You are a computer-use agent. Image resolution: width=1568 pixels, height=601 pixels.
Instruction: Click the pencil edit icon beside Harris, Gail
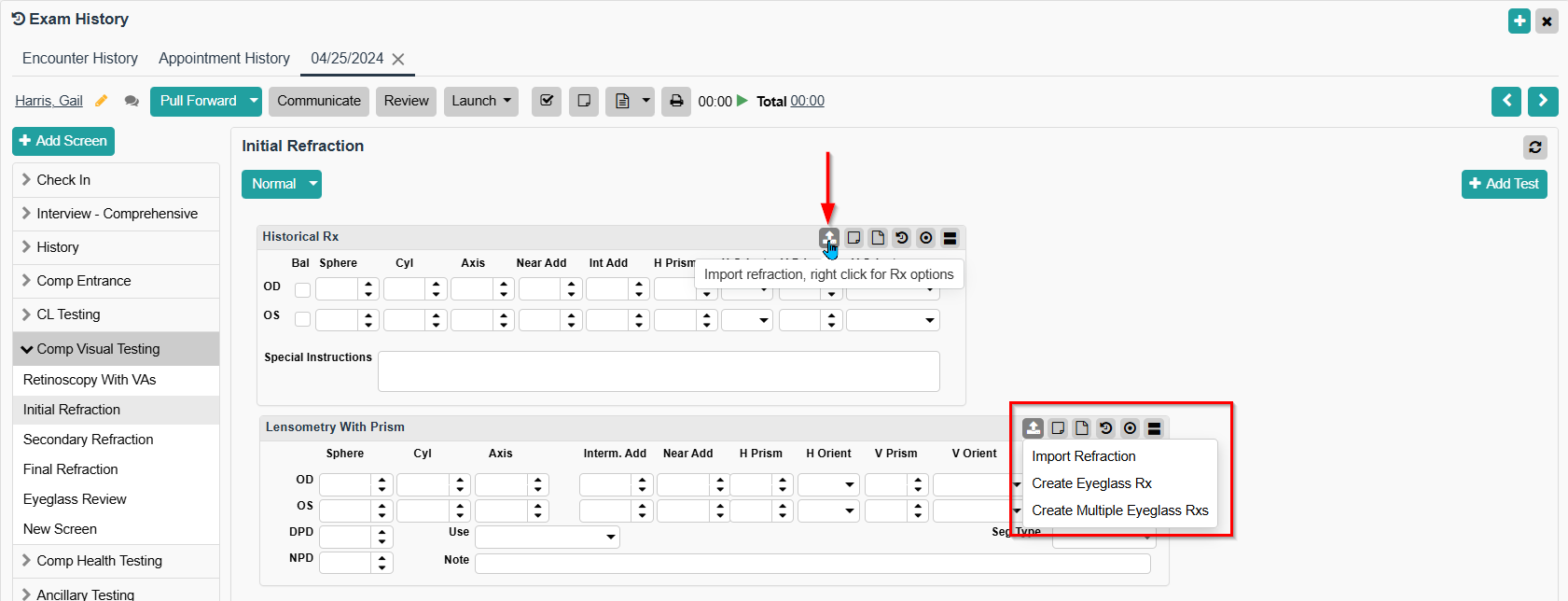[102, 101]
